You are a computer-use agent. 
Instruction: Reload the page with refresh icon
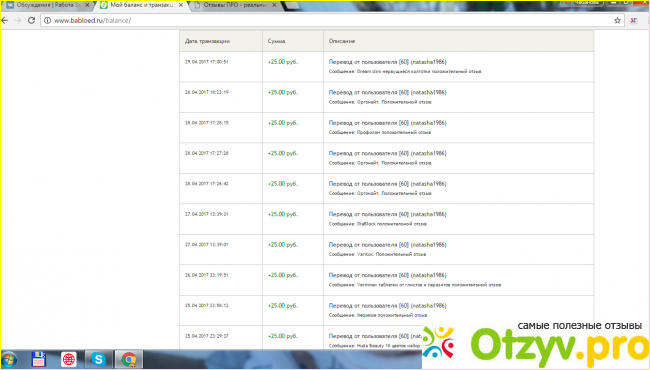[32, 20]
